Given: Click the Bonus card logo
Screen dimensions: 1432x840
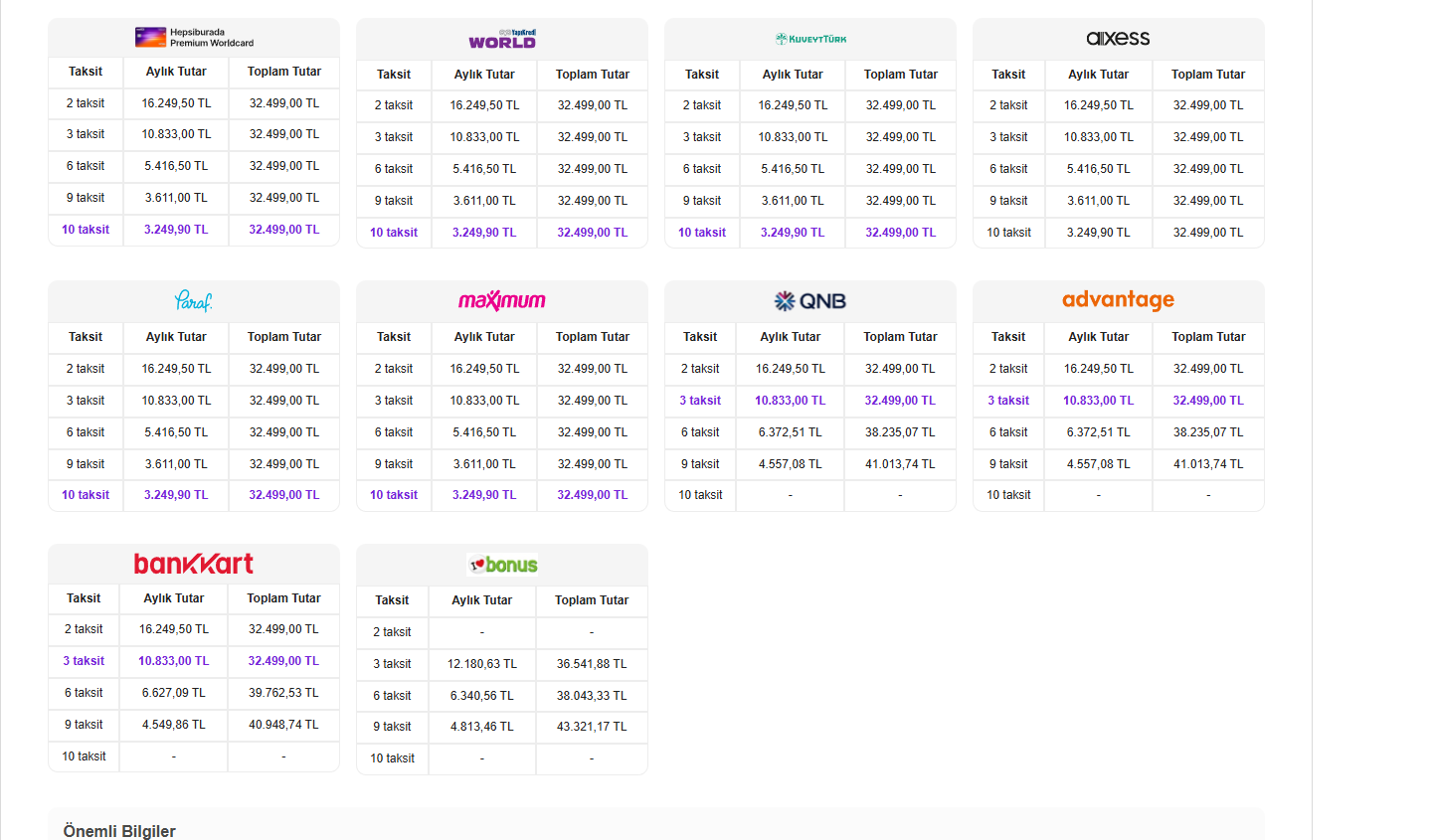Looking at the screenshot, I should [x=502, y=565].
